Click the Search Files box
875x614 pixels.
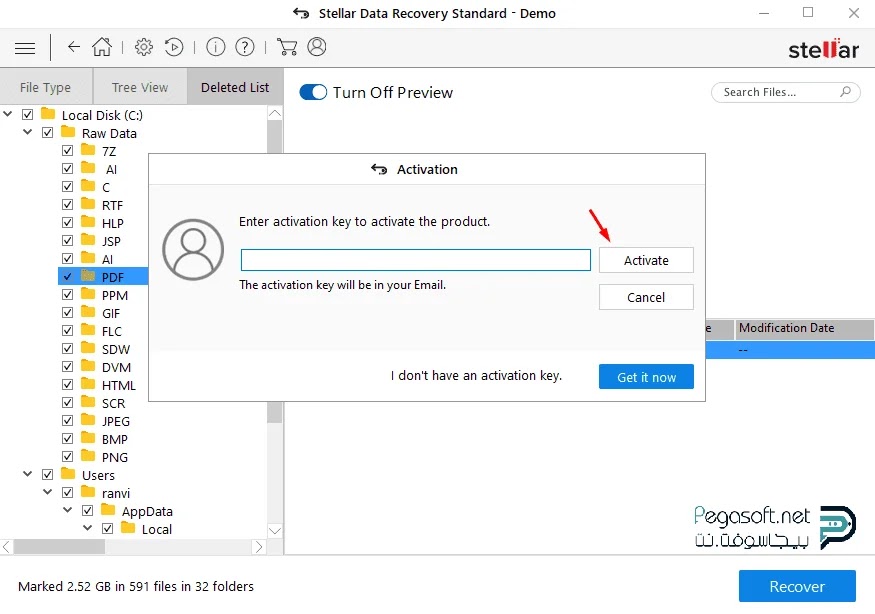pyautogui.click(x=786, y=92)
